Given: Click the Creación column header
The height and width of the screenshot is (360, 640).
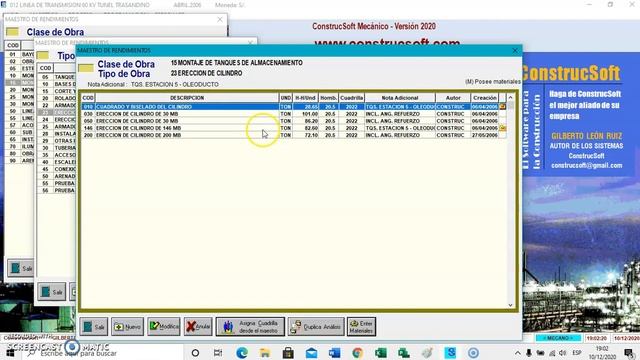Looking at the screenshot, I should coord(485,98).
